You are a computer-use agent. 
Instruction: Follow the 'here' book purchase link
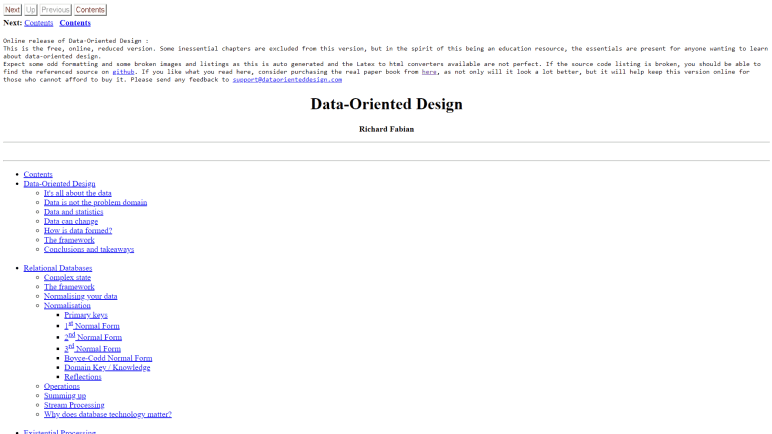[x=429, y=72]
